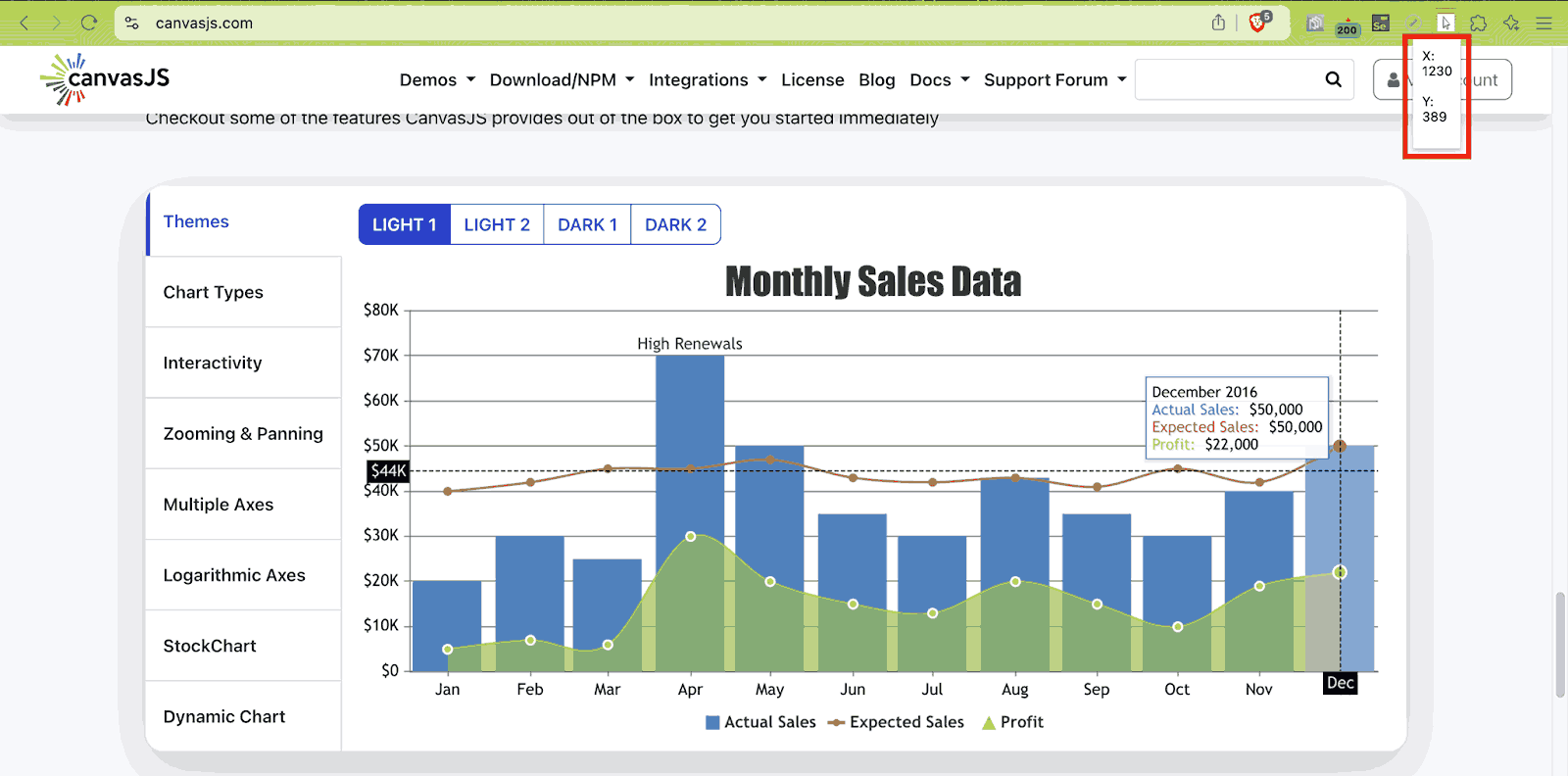This screenshot has width=1568, height=776.
Task: Click inside the site search field
Action: tap(1225, 79)
